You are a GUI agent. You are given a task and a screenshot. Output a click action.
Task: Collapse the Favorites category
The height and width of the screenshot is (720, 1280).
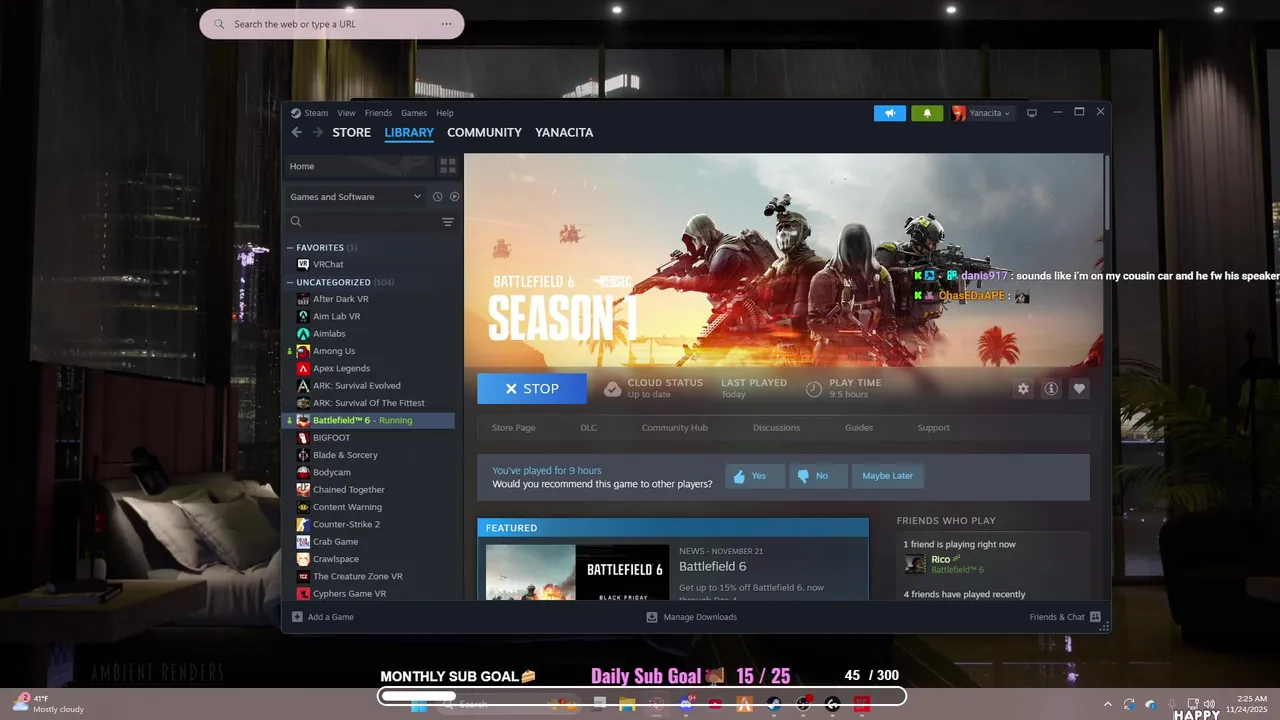[x=290, y=247]
